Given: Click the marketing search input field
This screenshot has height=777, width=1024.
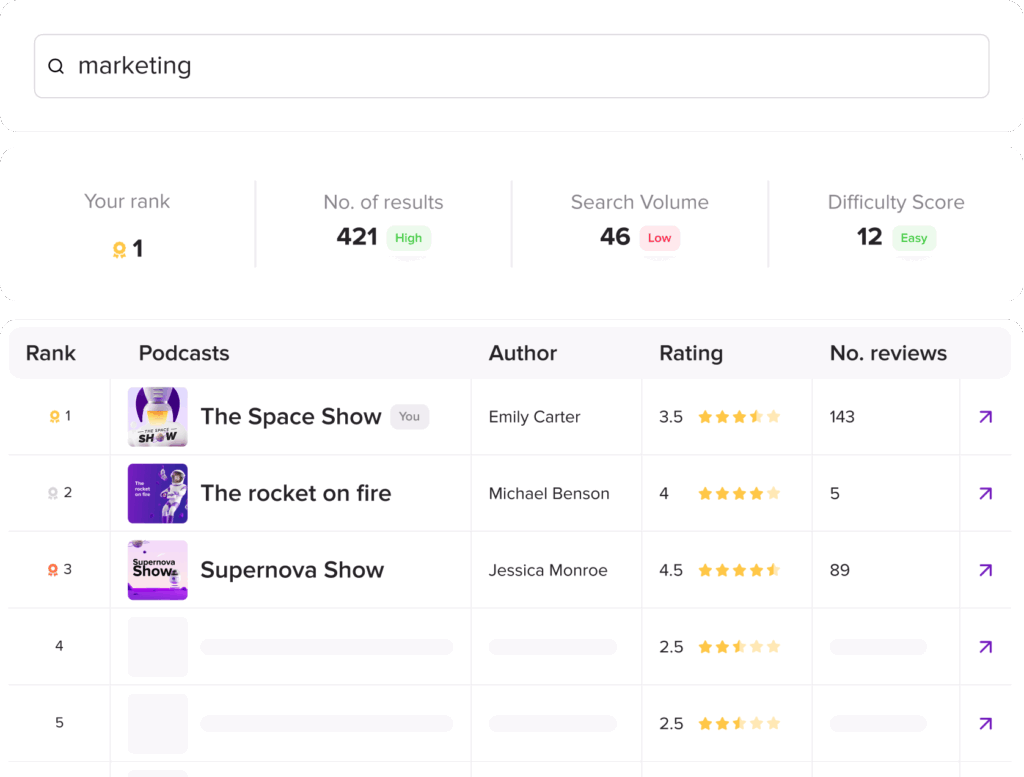Looking at the screenshot, I should [511, 66].
